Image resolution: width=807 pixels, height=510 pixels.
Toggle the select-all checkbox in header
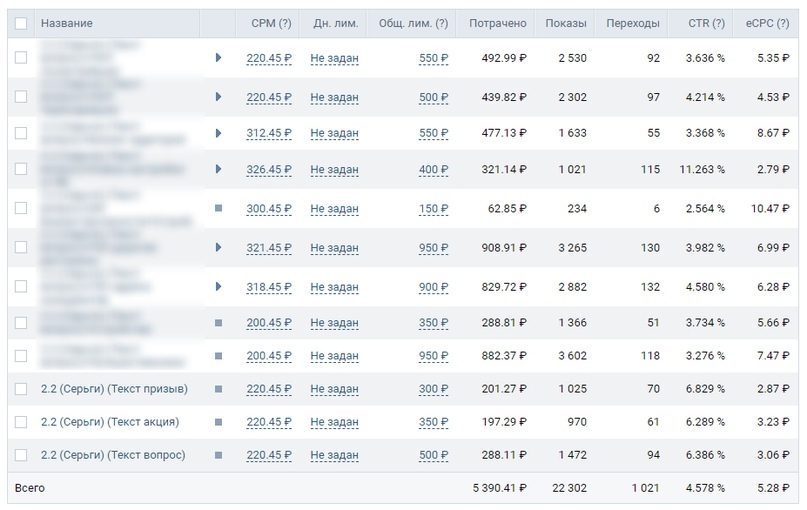click(21, 23)
